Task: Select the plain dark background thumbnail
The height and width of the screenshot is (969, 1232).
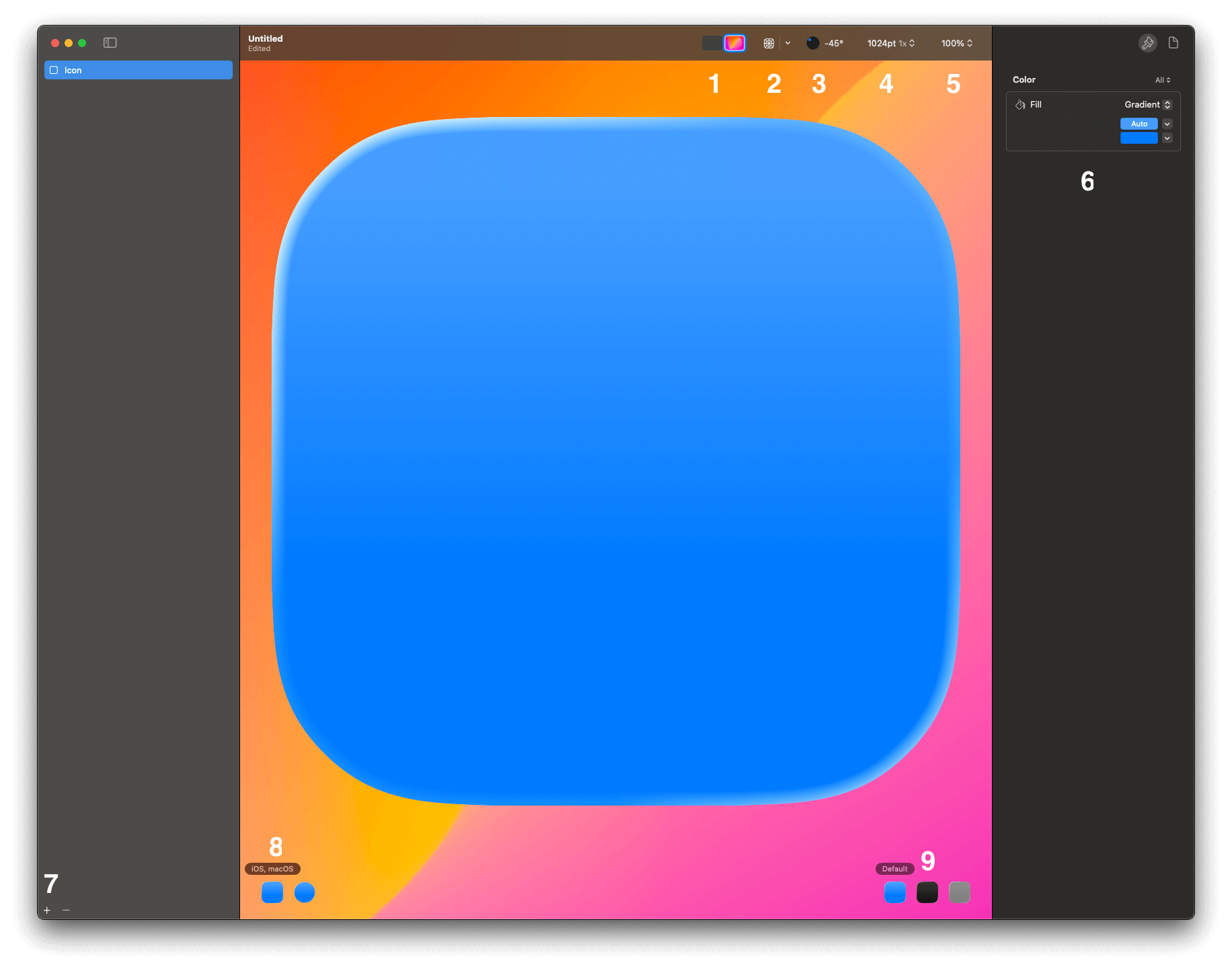Action: [711, 42]
